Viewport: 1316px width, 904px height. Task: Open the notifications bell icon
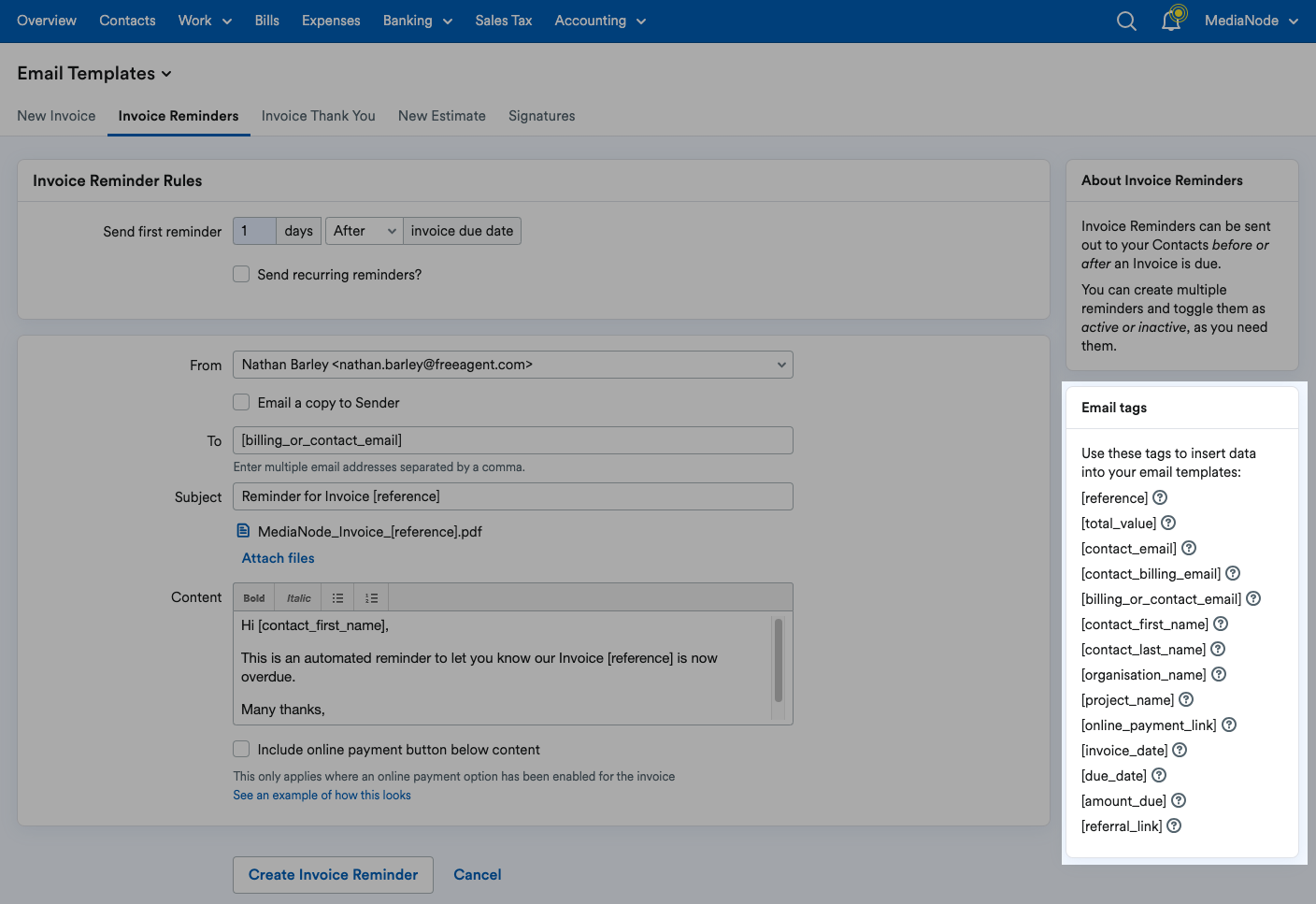point(1171,21)
